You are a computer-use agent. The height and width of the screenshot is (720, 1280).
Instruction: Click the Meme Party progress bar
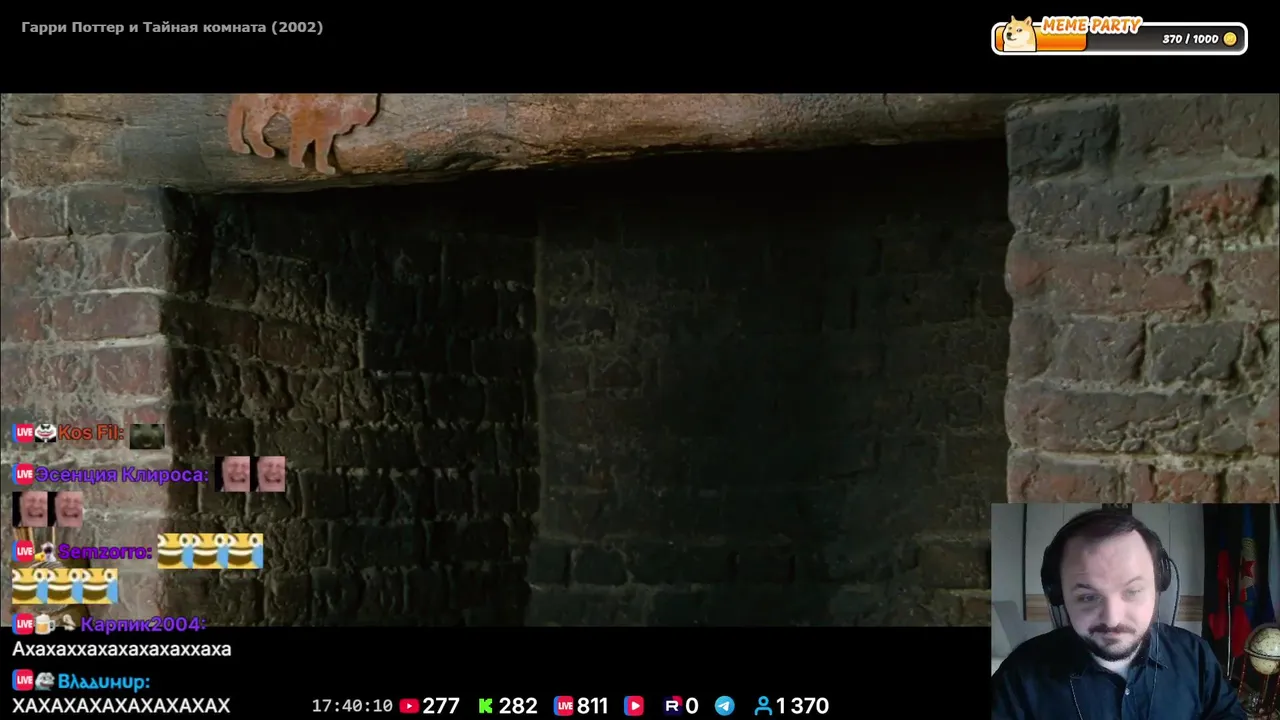pyautogui.click(x=1119, y=39)
